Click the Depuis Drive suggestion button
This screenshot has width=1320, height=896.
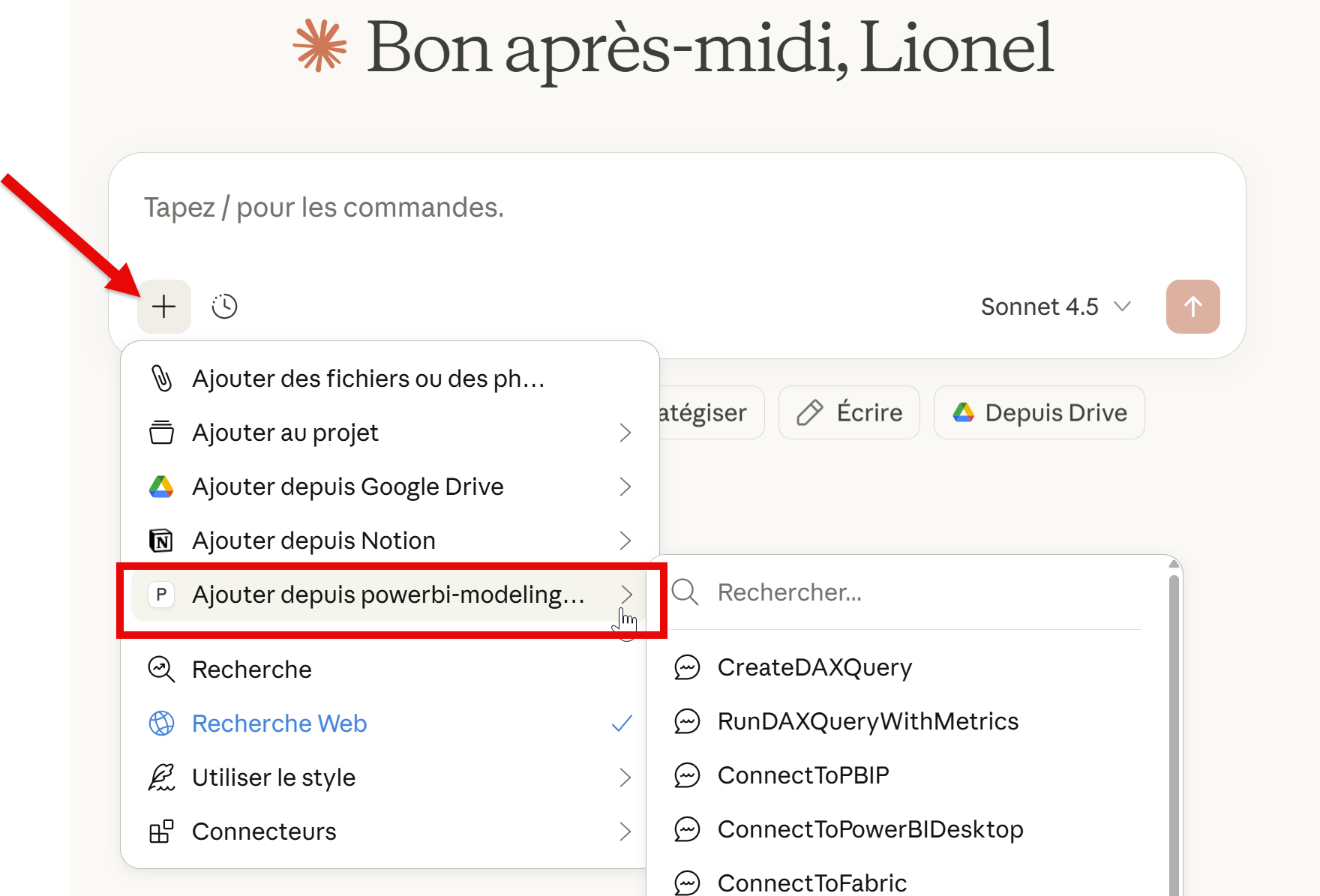click(x=1039, y=412)
